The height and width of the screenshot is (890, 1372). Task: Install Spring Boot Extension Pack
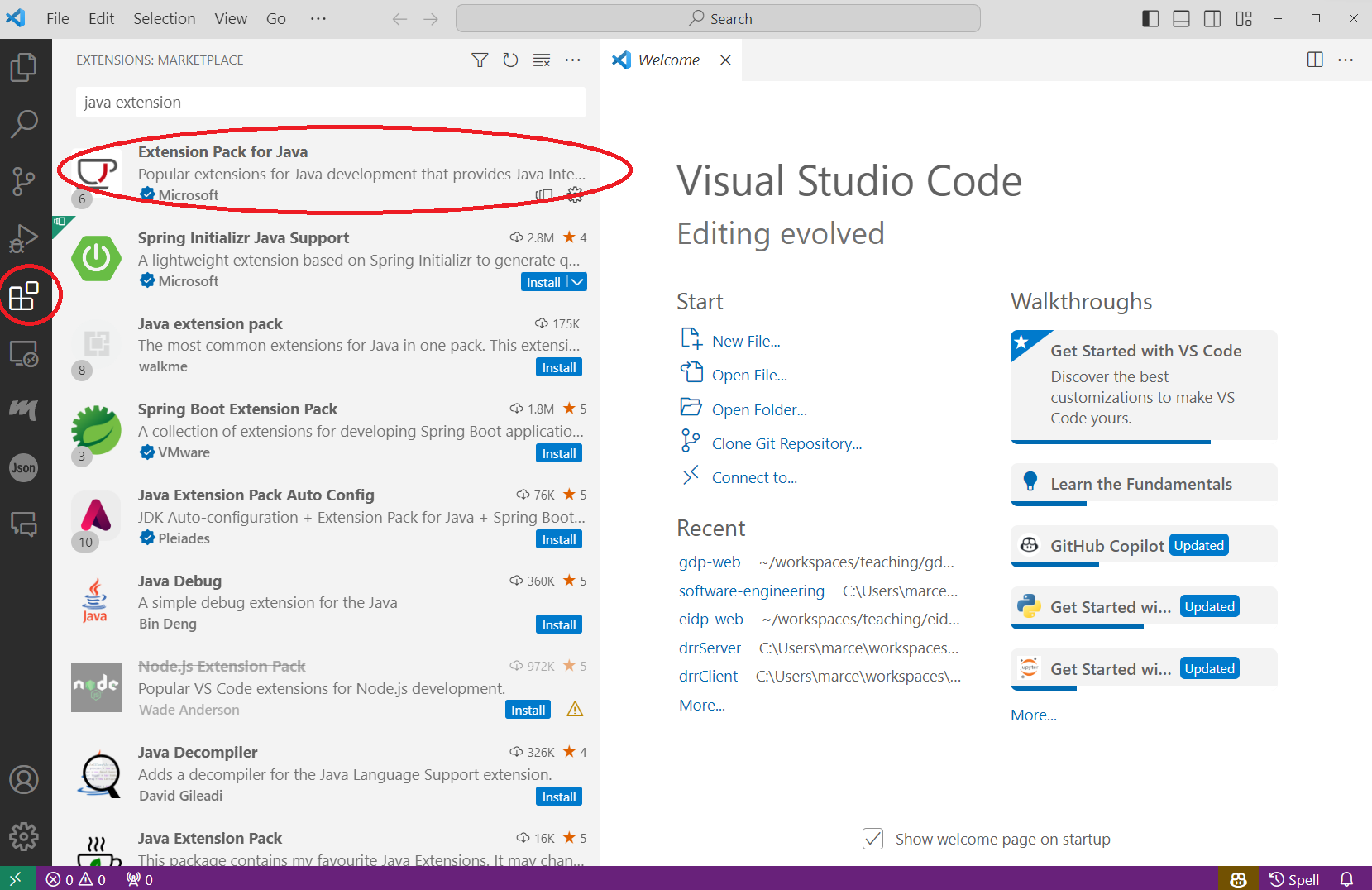559,453
